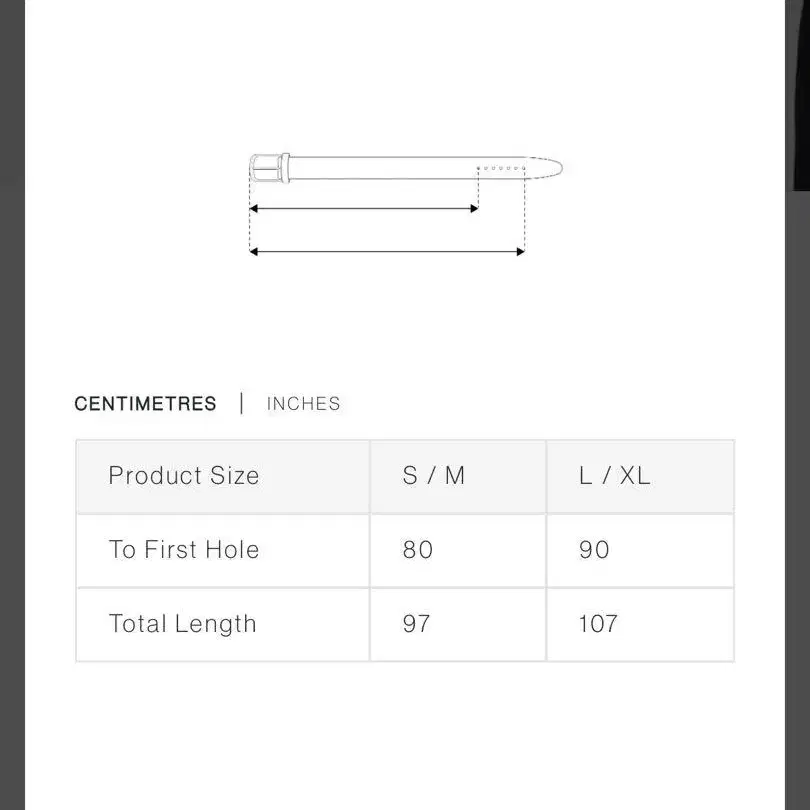This screenshot has height=810, width=810.
Task: Click the divider between CENTIMETRES and INCHES
Action: point(241,404)
